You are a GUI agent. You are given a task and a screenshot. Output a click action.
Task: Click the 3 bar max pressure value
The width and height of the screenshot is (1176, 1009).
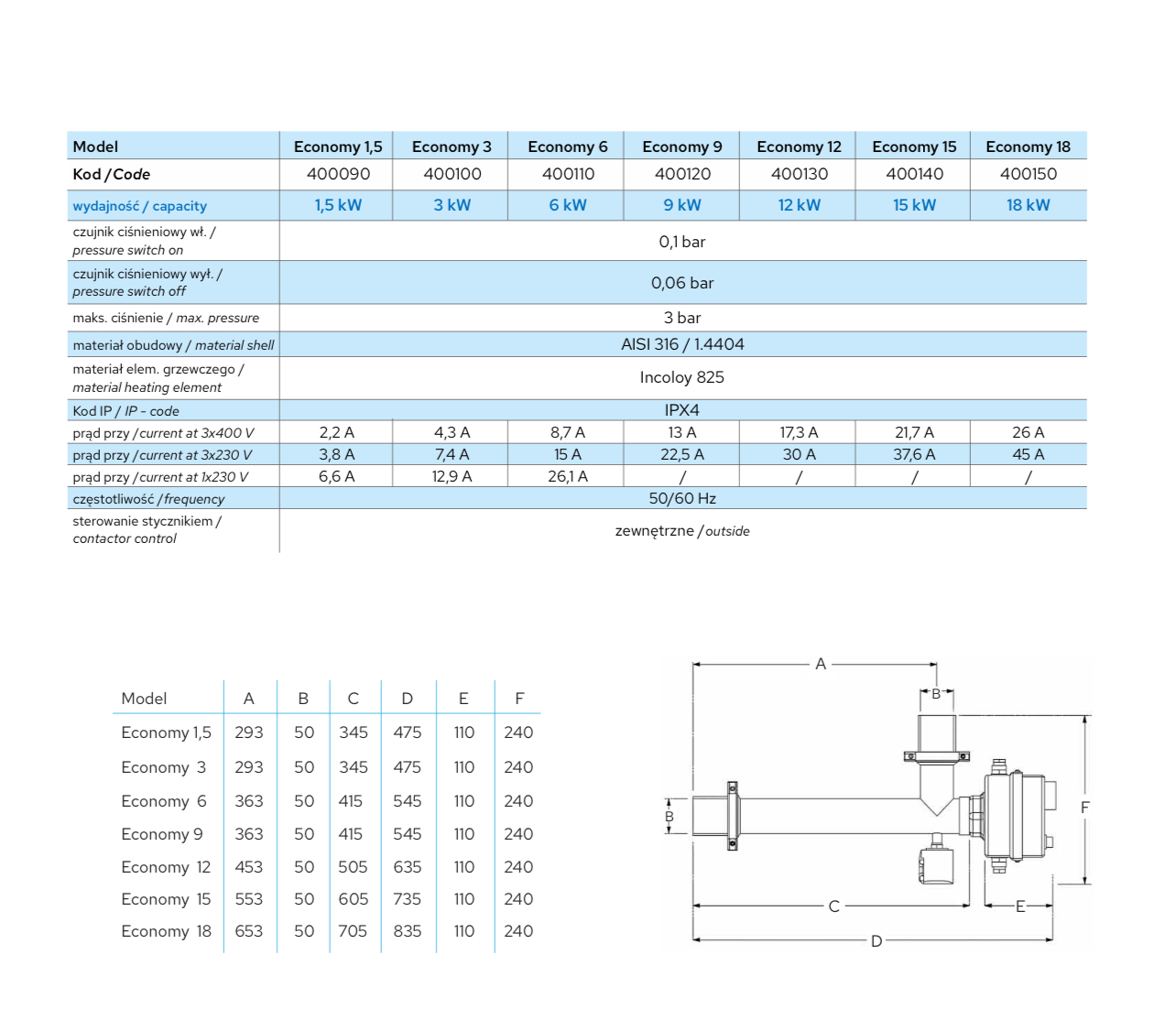(682, 318)
